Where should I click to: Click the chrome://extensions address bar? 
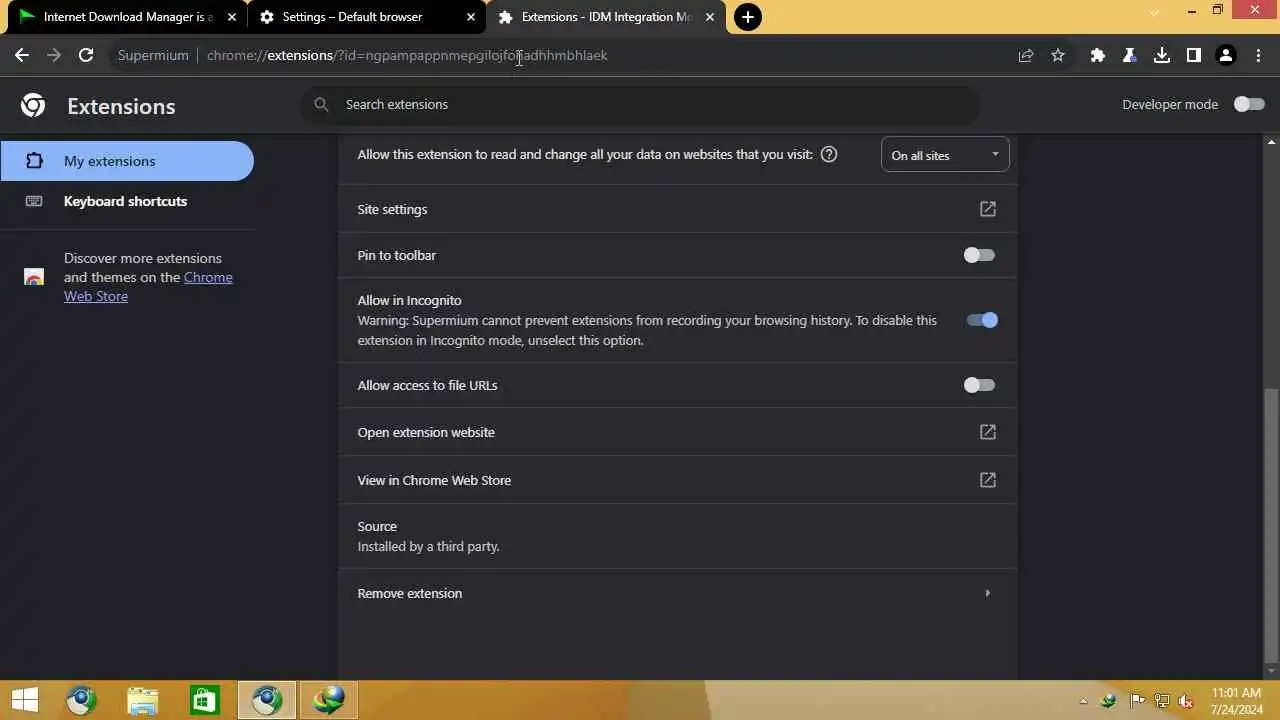click(560, 56)
